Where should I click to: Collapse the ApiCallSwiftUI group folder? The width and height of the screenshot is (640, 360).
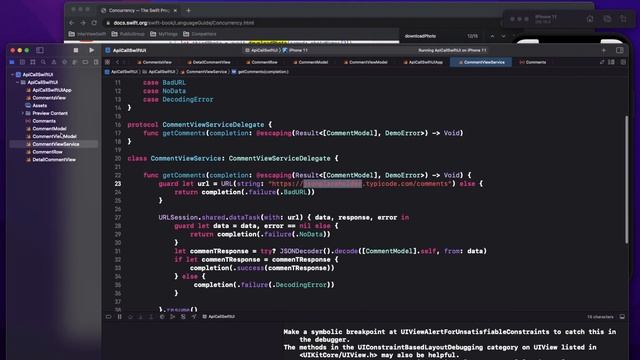pyautogui.click(x=17, y=82)
